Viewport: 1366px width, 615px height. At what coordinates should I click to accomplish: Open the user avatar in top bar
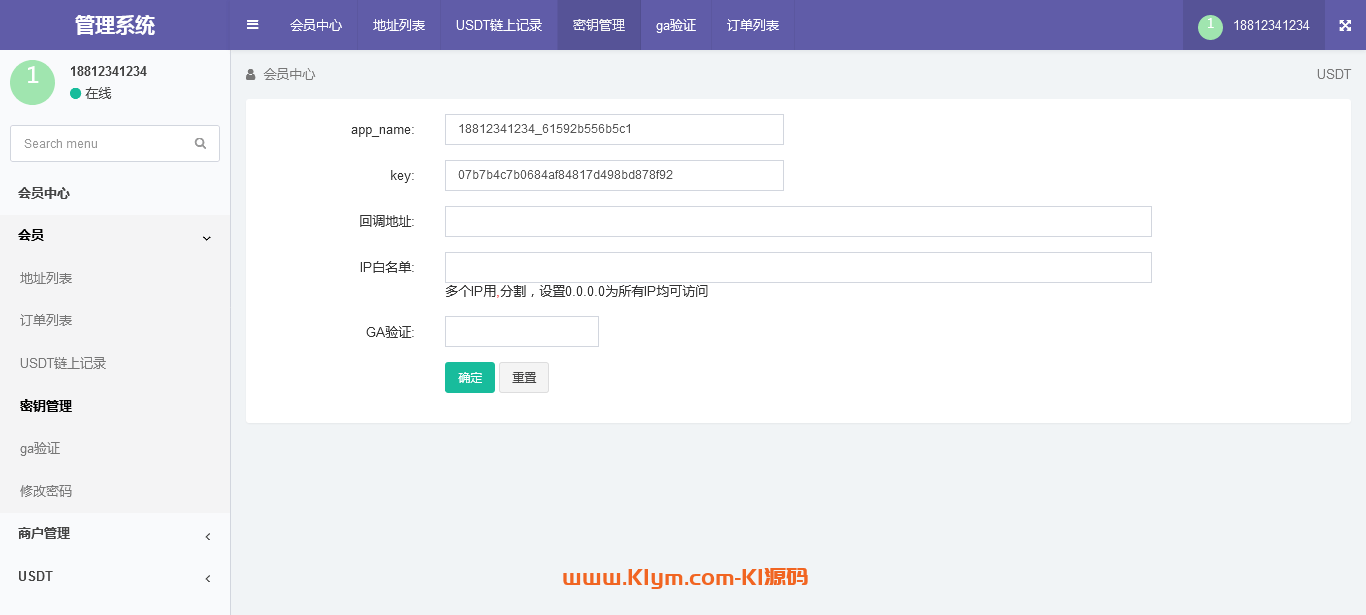pyautogui.click(x=1210, y=26)
